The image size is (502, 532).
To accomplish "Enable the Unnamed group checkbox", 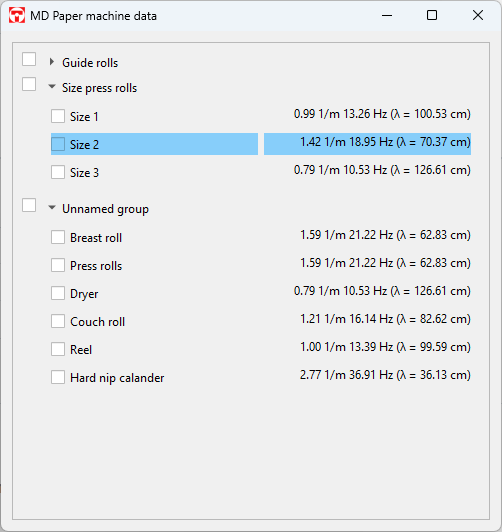I will (29, 205).
